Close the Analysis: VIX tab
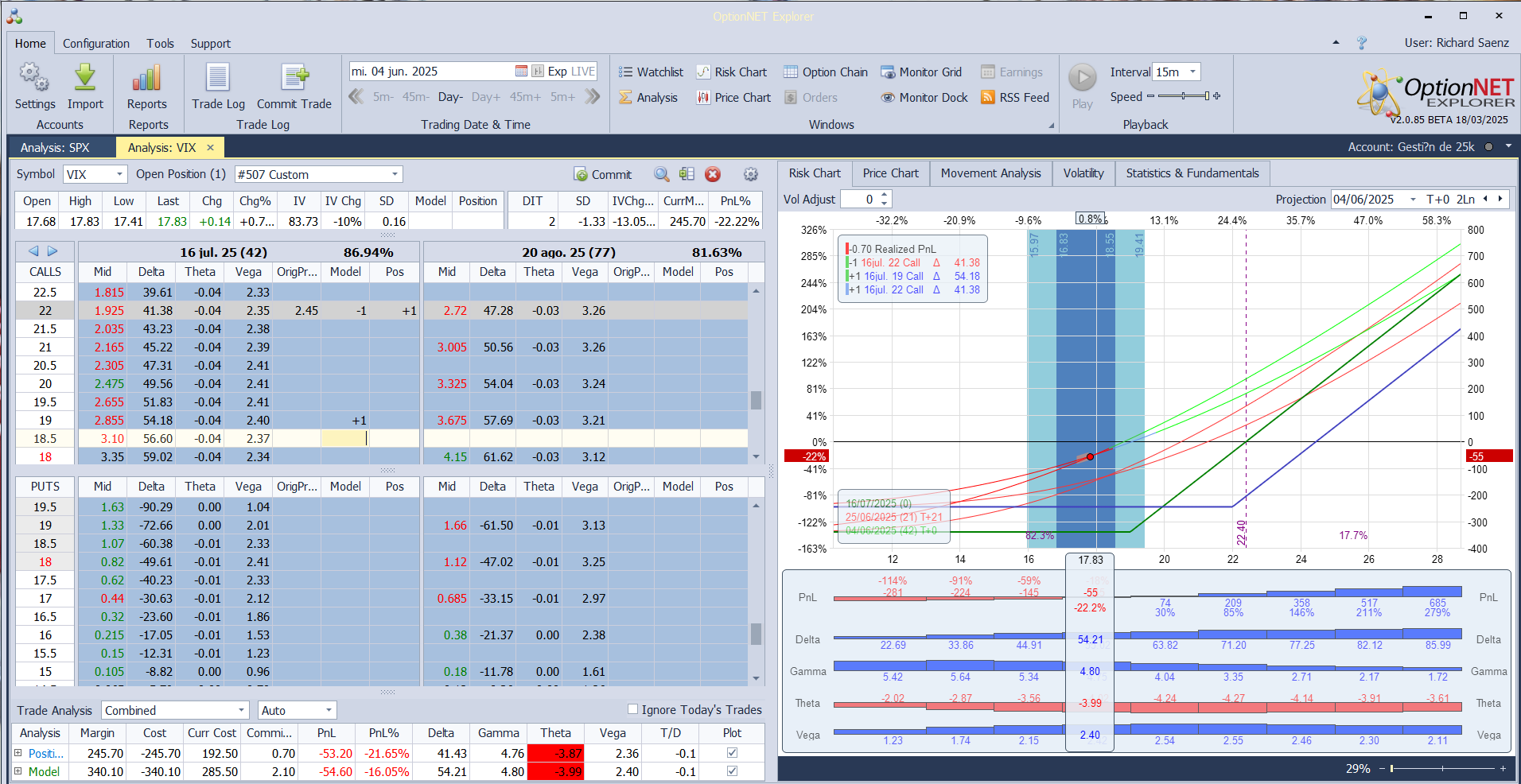Viewport: 1521px width, 784px height. pos(210,147)
